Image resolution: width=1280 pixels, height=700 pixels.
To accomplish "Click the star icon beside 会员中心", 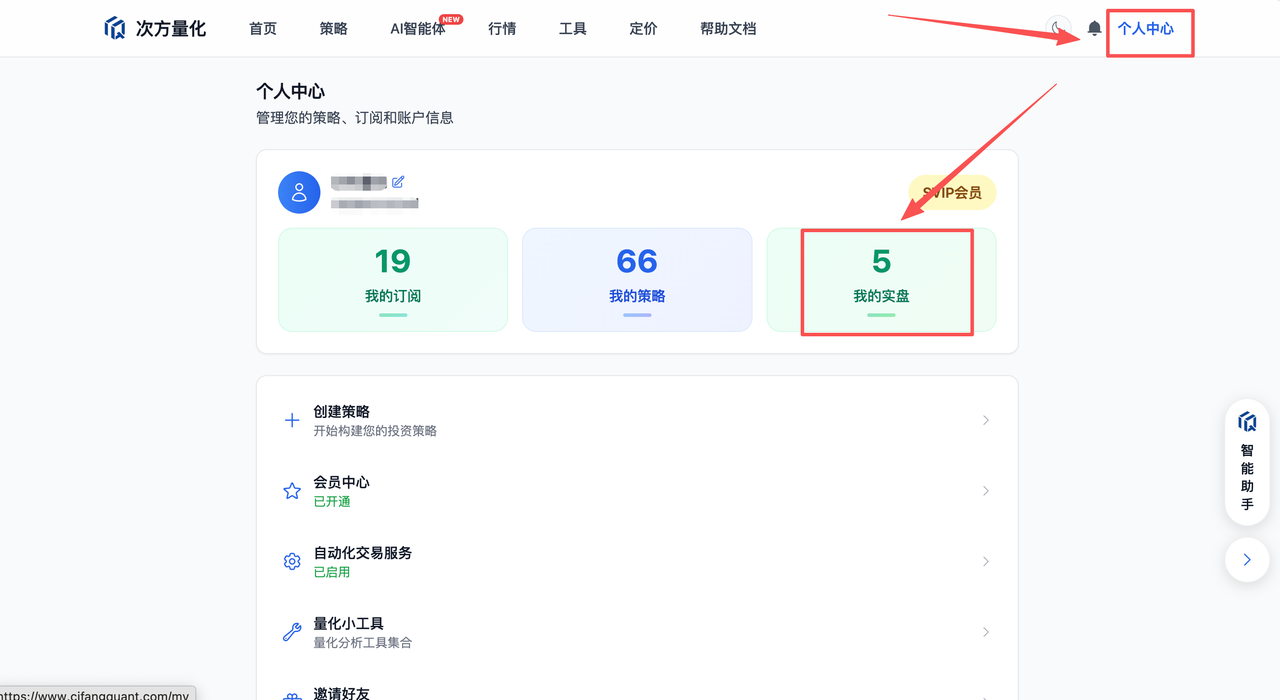I will [x=292, y=491].
